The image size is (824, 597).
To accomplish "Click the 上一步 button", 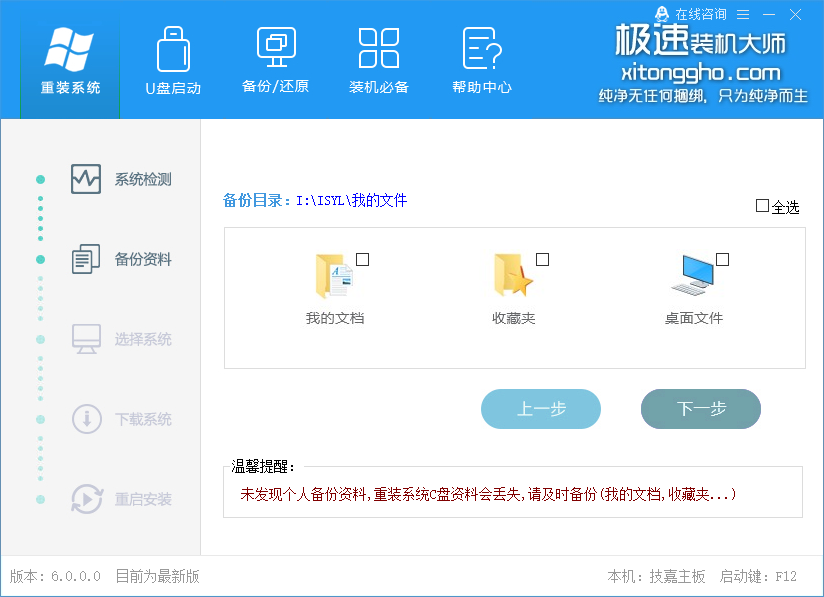I will pos(541,409).
